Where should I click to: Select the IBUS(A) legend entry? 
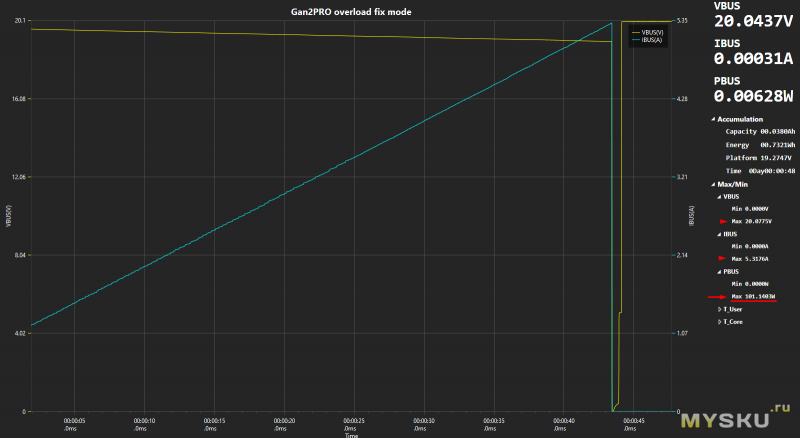647,39
